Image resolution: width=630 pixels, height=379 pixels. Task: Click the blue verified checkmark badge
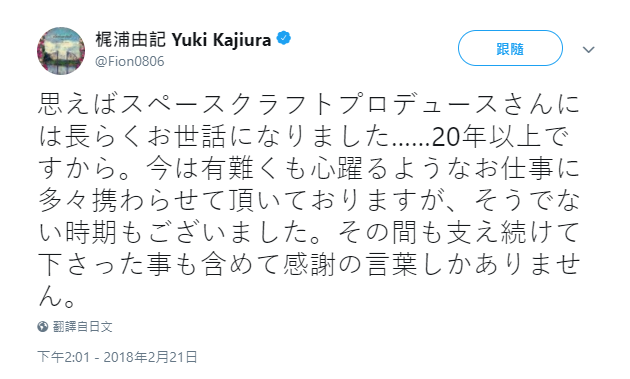point(284,39)
